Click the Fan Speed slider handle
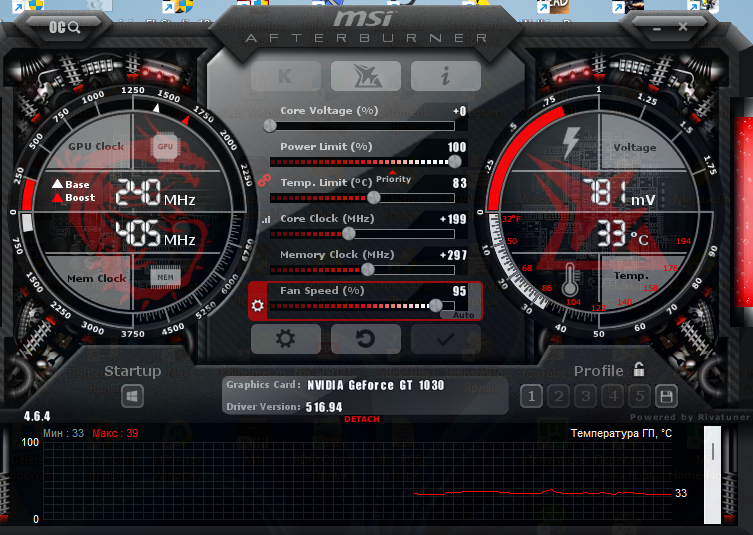 point(436,305)
